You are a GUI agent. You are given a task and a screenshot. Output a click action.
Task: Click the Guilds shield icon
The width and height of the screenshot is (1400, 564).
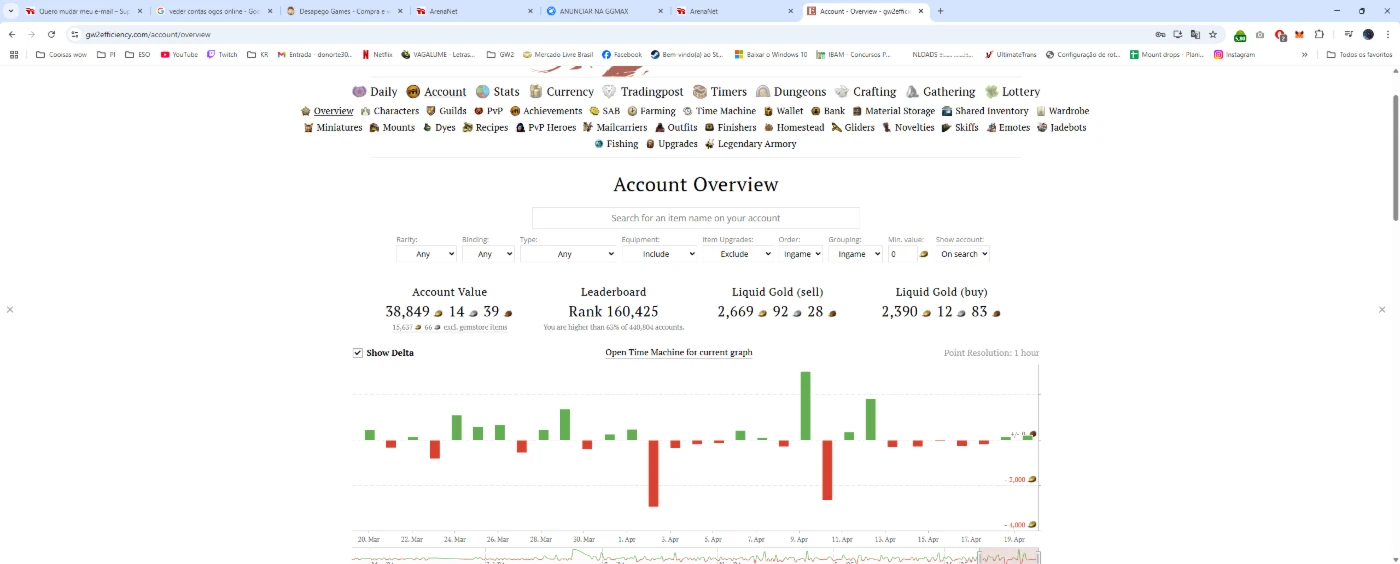click(x=431, y=111)
